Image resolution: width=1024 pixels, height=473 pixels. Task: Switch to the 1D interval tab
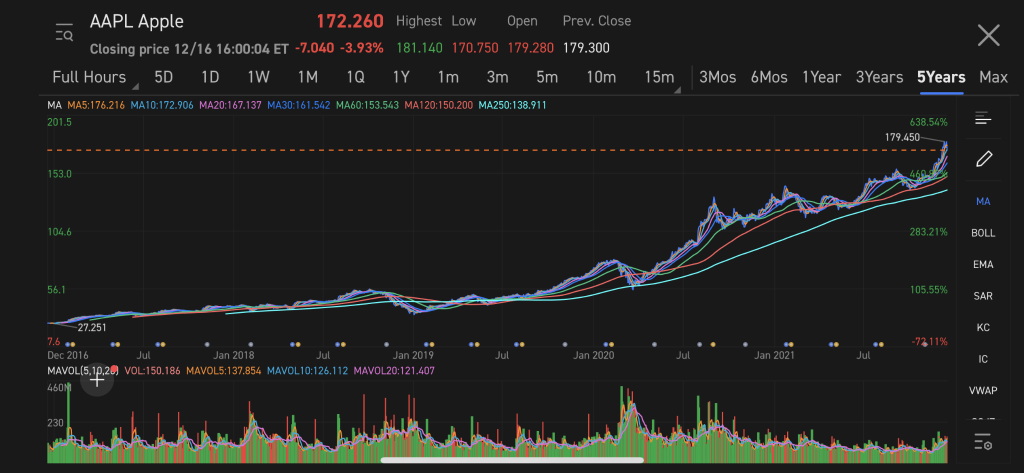210,77
